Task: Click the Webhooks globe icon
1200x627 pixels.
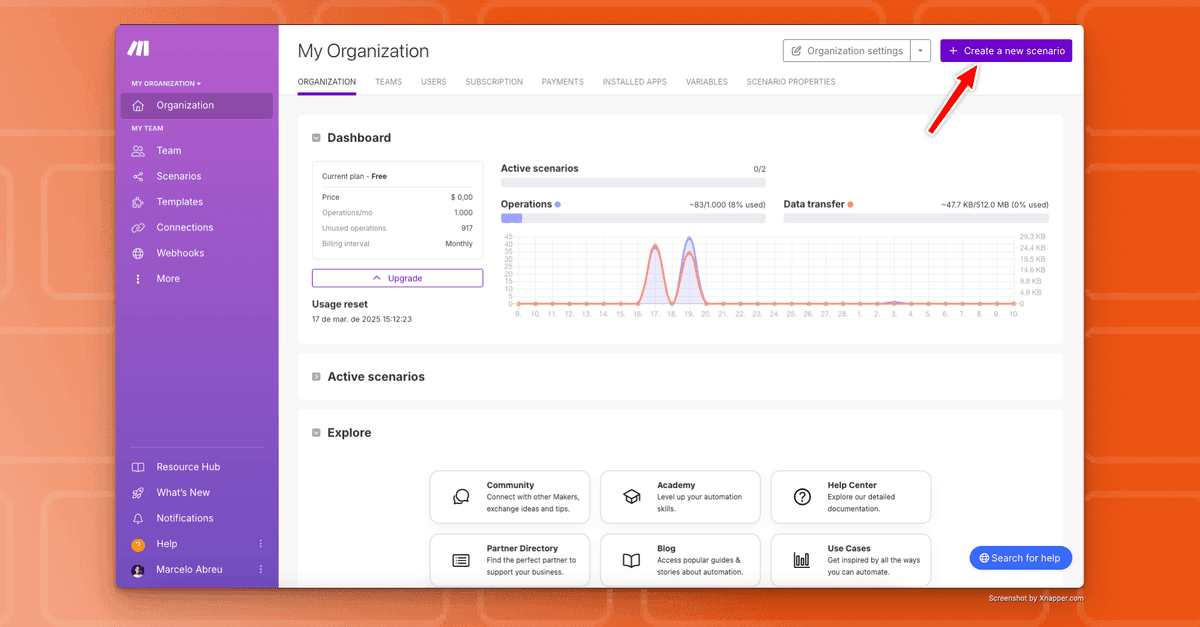Action: [x=138, y=254]
